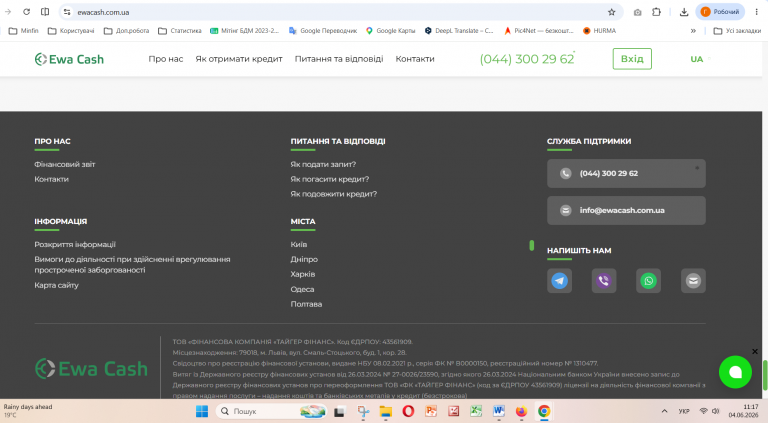Open the Доп.робота bookmark folder
The image size is (768, 423).
pos(126,30)
